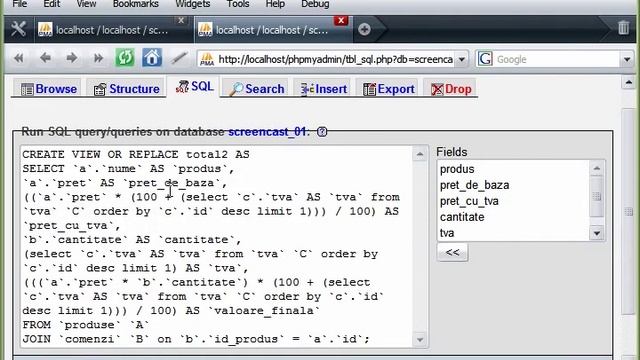Open the SQL tab
Screen dimensions: 640x360
coord(194,87)
